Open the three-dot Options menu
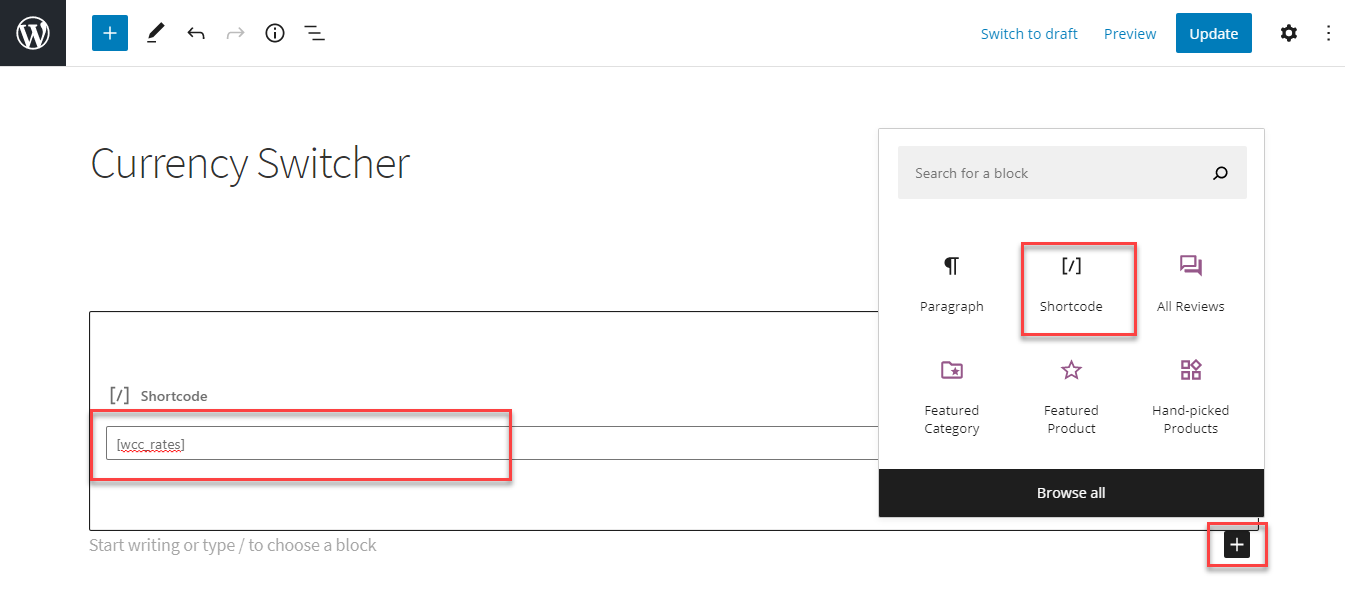The width and height of the screenshot is (1345, 590). click(1328, 33)
